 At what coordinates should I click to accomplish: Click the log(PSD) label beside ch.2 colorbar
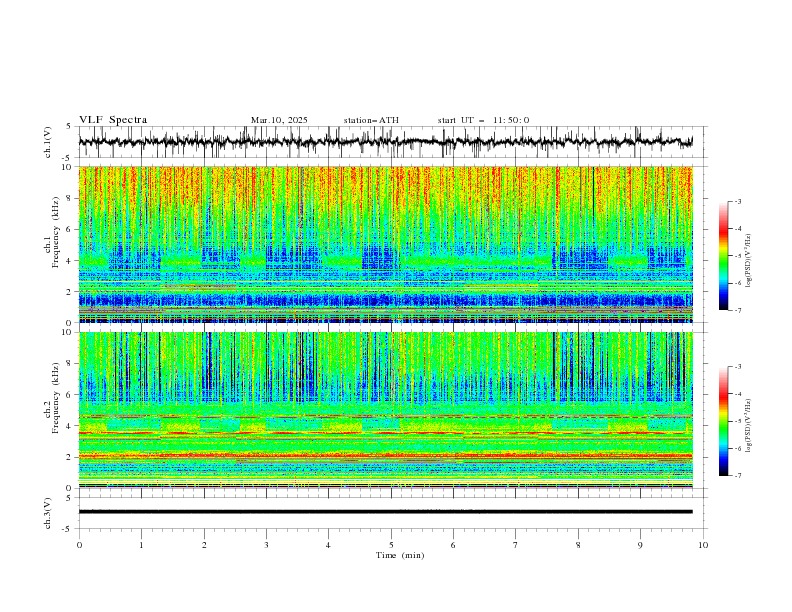(x=749, y=425)
